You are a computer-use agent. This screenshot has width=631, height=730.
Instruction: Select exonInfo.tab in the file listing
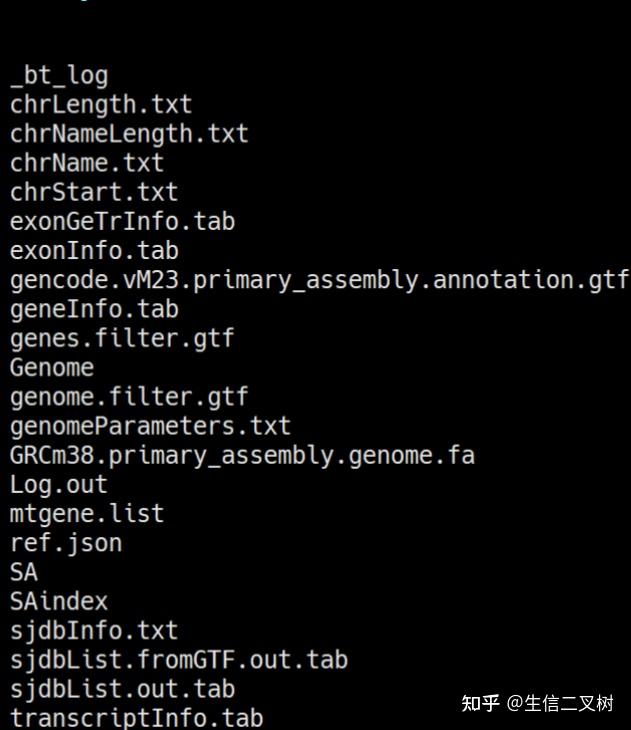pos(94,250)
